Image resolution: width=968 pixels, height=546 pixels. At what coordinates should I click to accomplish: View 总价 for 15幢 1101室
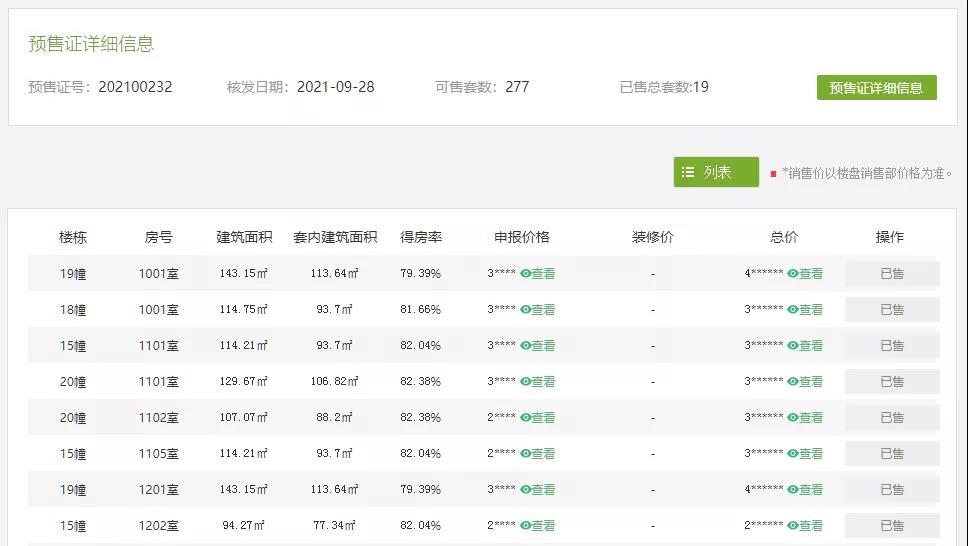[x=805, y=346]
